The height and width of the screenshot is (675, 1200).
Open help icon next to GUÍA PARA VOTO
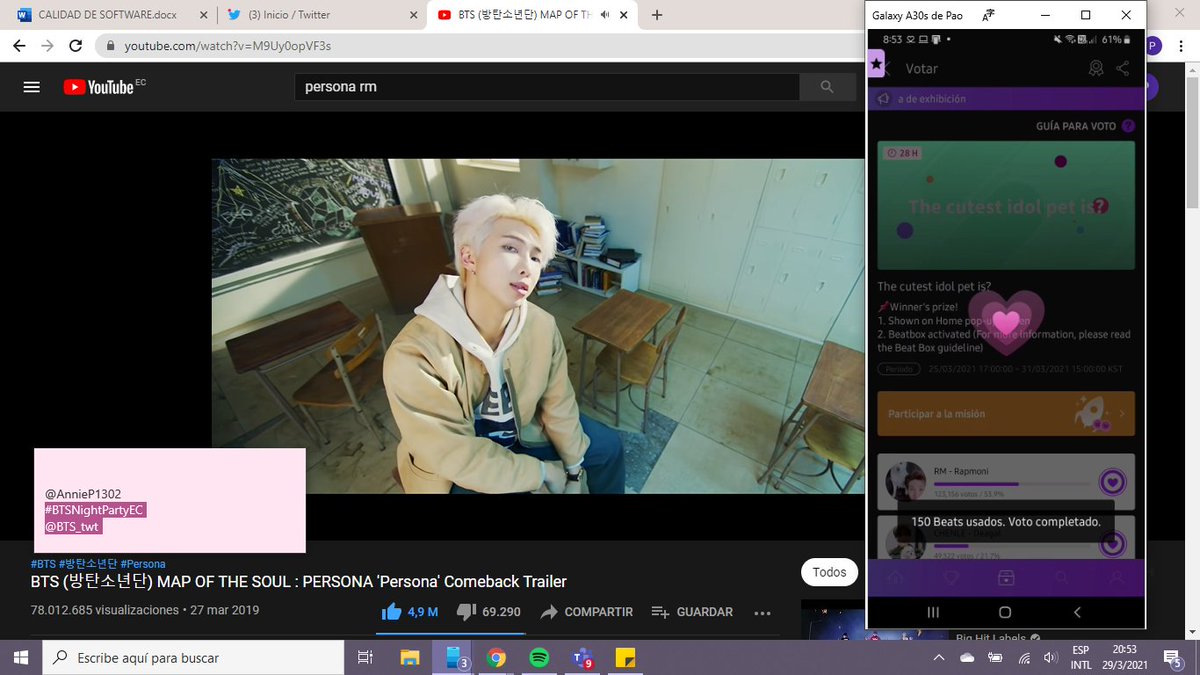click(x=1128, y=126)
